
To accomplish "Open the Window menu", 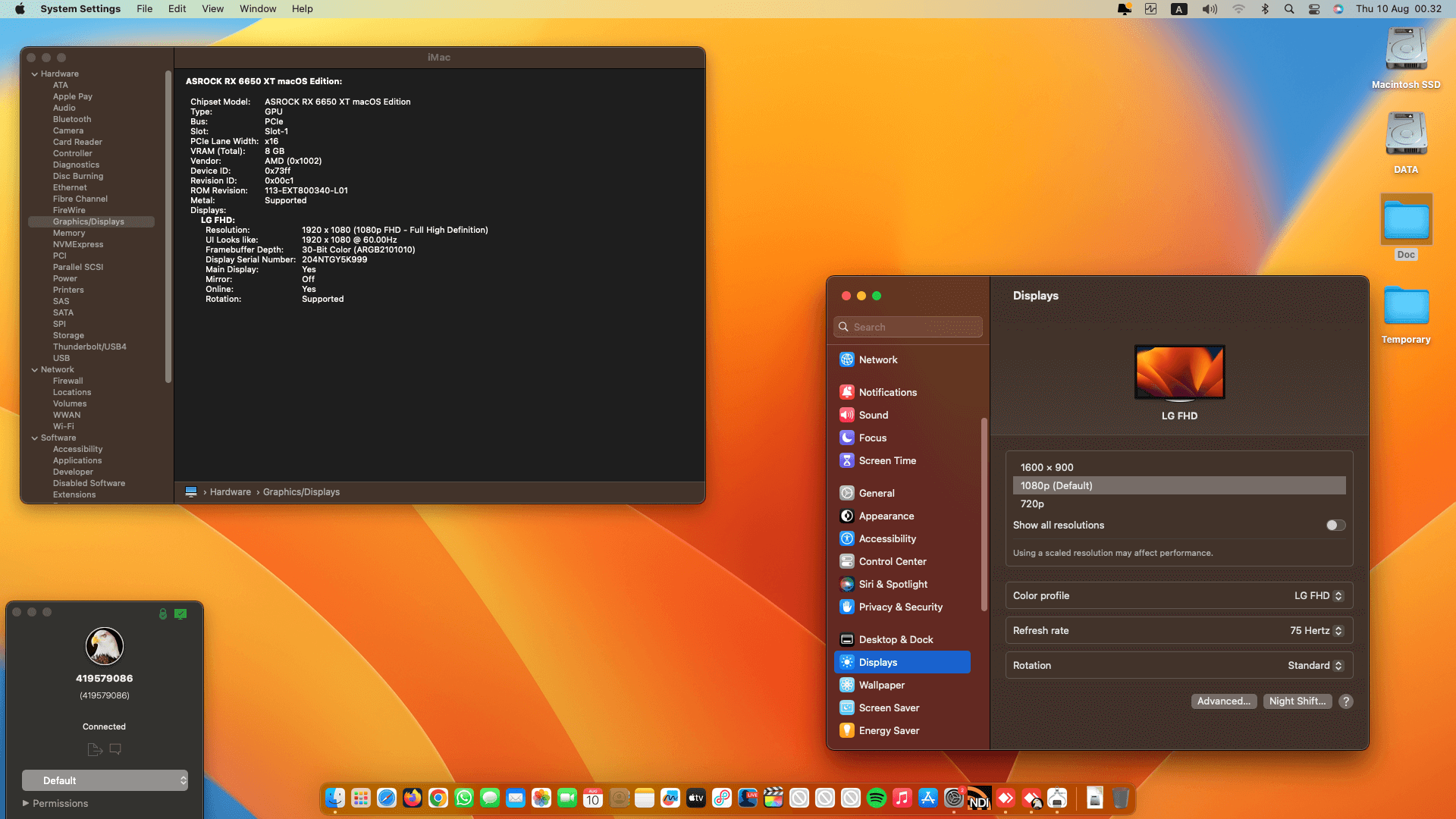I will point(258,9).
